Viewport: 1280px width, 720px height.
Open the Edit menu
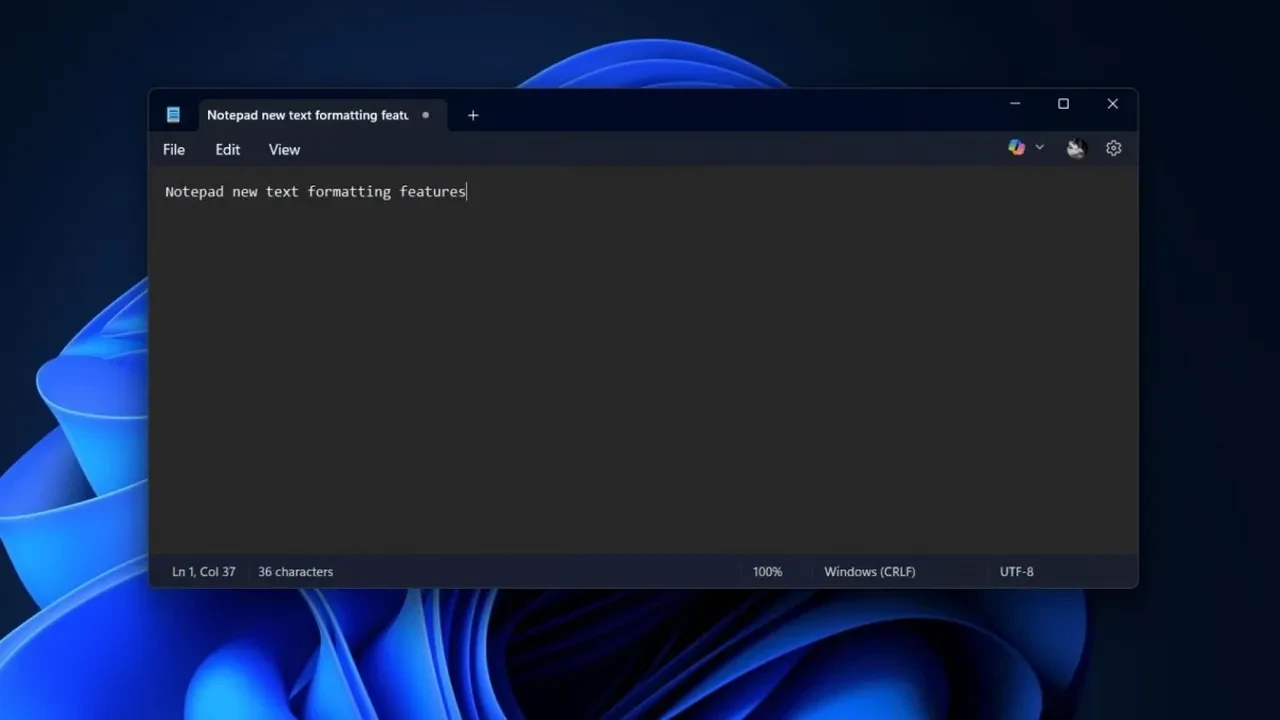pyautogui.click(x=227, y=149)
